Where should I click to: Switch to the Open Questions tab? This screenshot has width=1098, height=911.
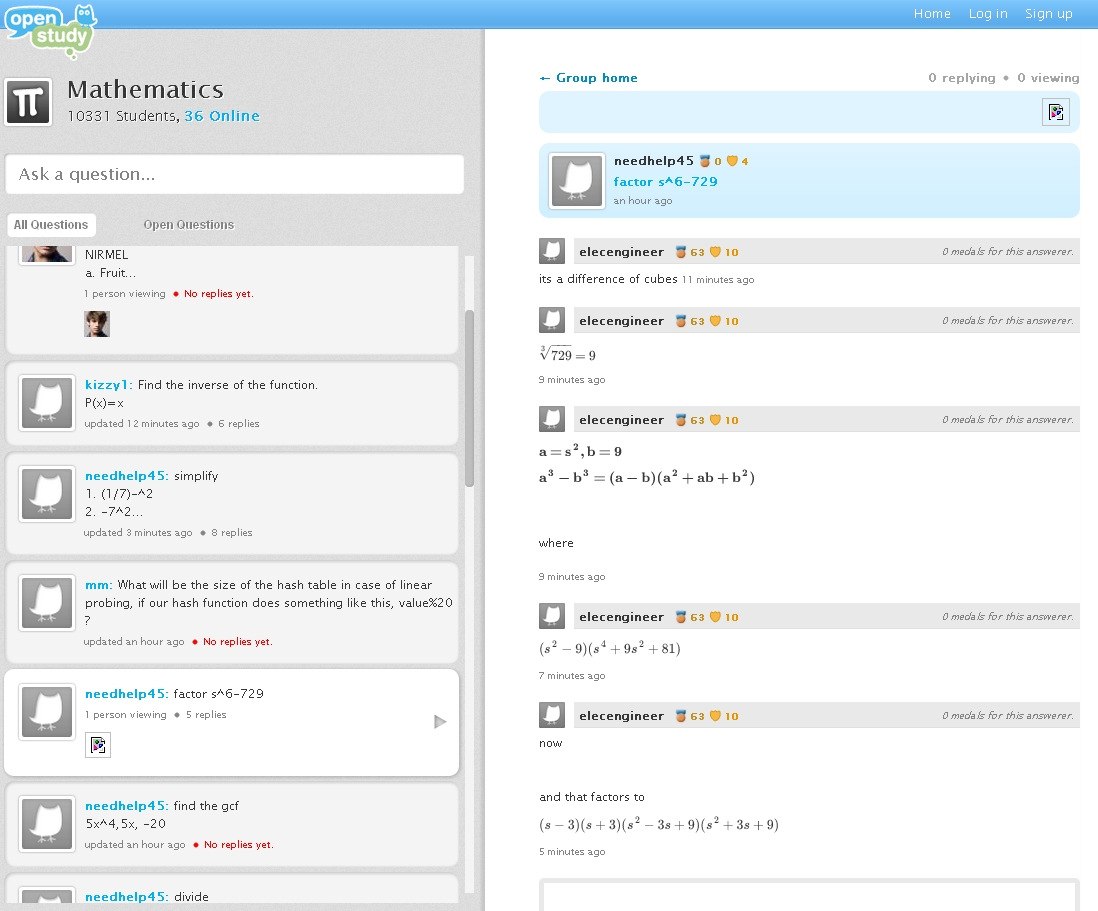[x=188, y=225]
